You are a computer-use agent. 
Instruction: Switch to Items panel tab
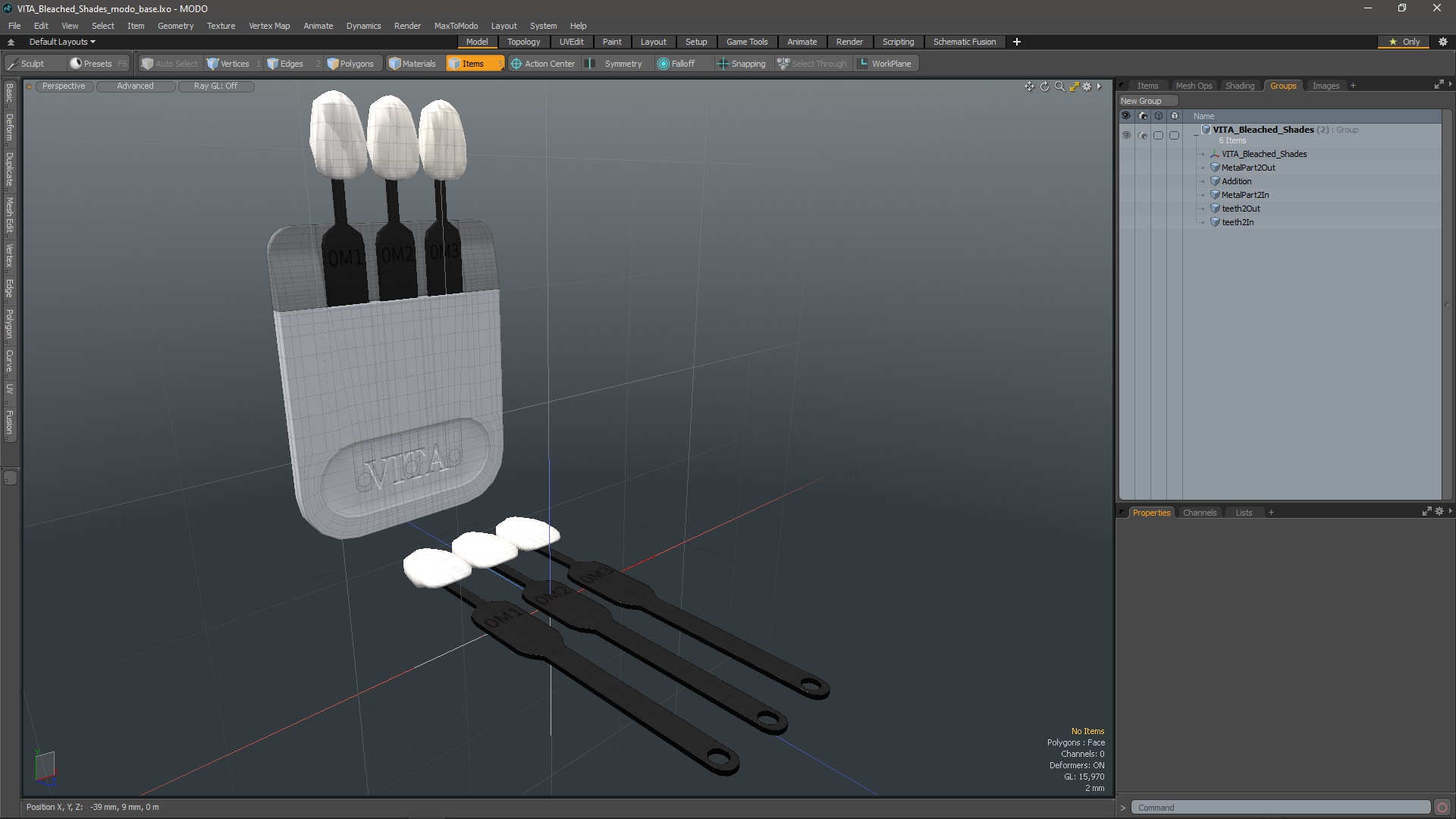(x=1147, y=86)
